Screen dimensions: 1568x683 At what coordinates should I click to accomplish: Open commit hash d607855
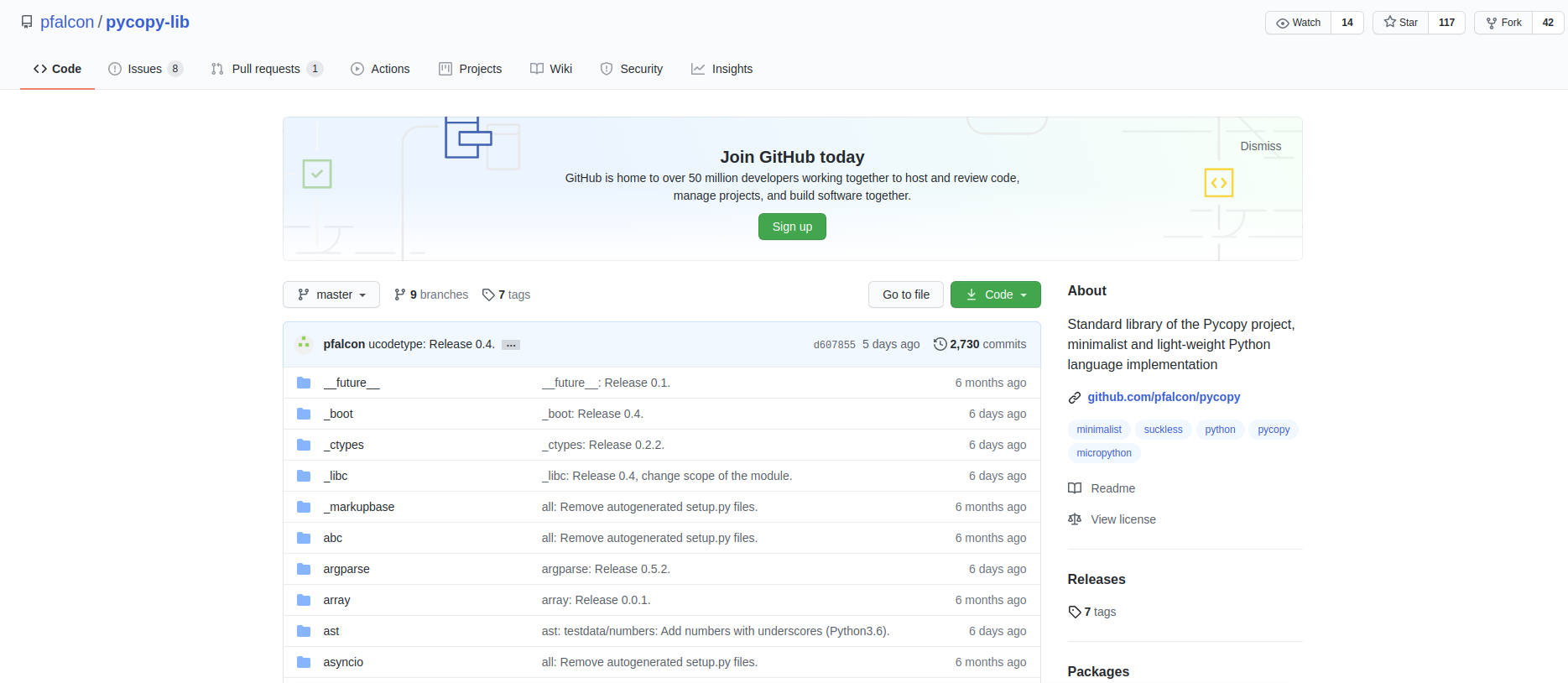(x=835, y=345)
